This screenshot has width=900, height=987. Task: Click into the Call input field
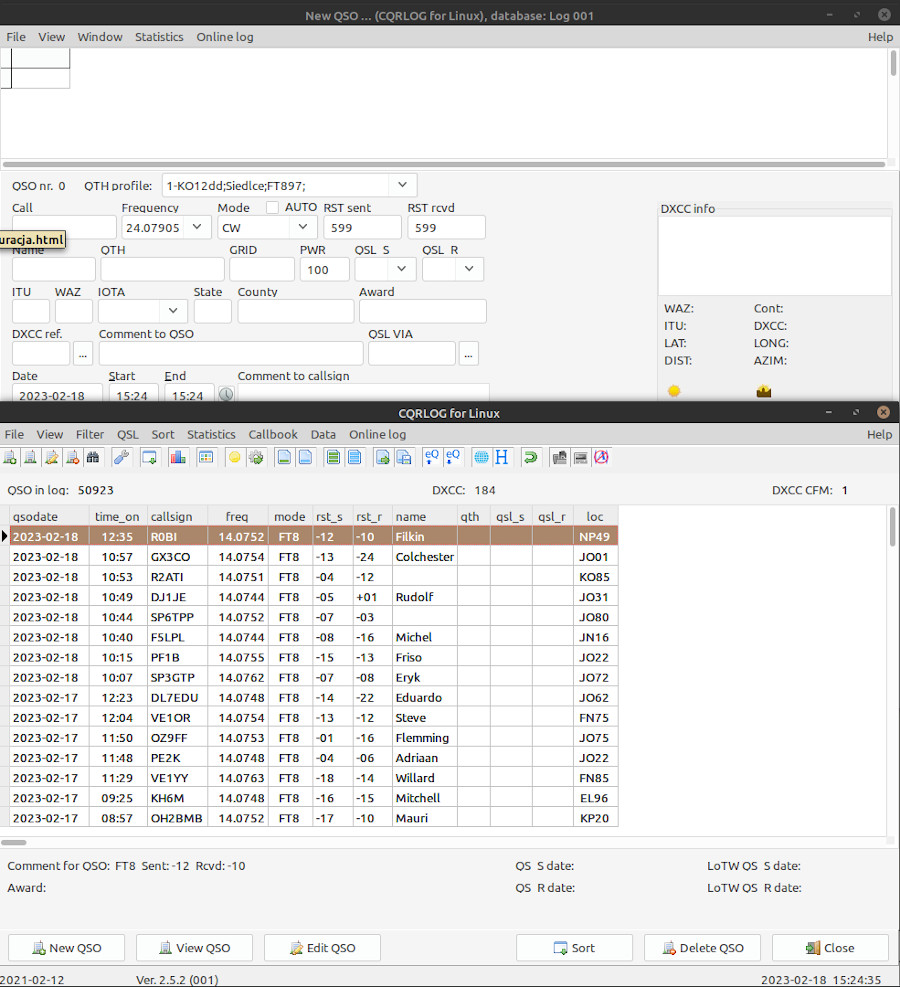(64, 227)
